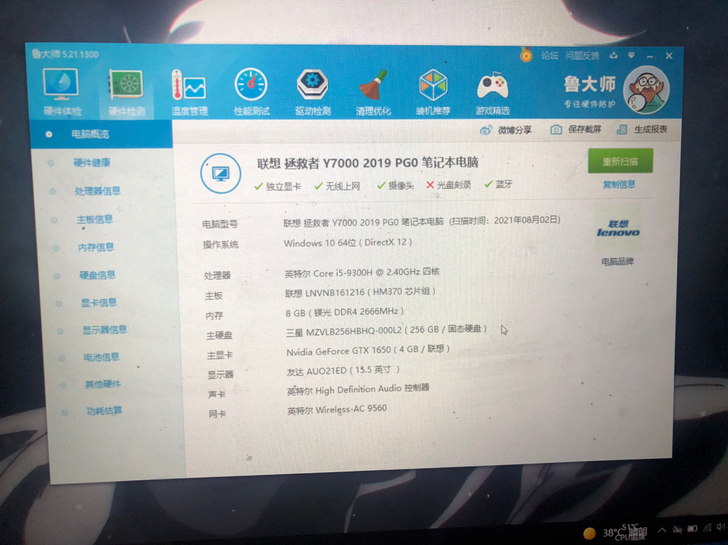Viewport: 728px width, 545px height.
Task: Open the title bar dropdown menu arrow
Action: pyautogui.click(x=631, y=55)
